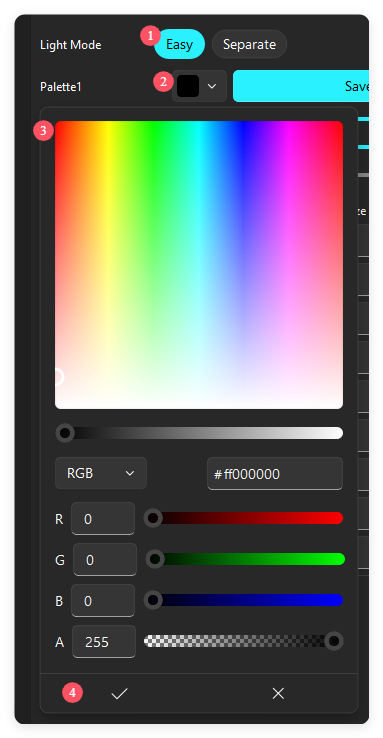Viewport: 383px width, 738px height.
Task: Click the A alpha value input box
Action: (x=104, y=642)
